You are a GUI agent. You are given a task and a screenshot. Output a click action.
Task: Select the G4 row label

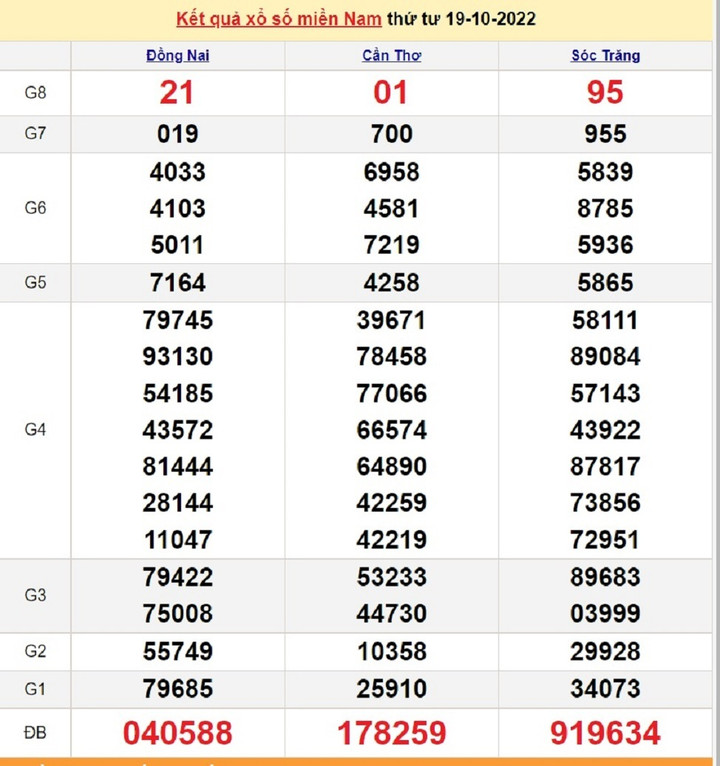35,430
